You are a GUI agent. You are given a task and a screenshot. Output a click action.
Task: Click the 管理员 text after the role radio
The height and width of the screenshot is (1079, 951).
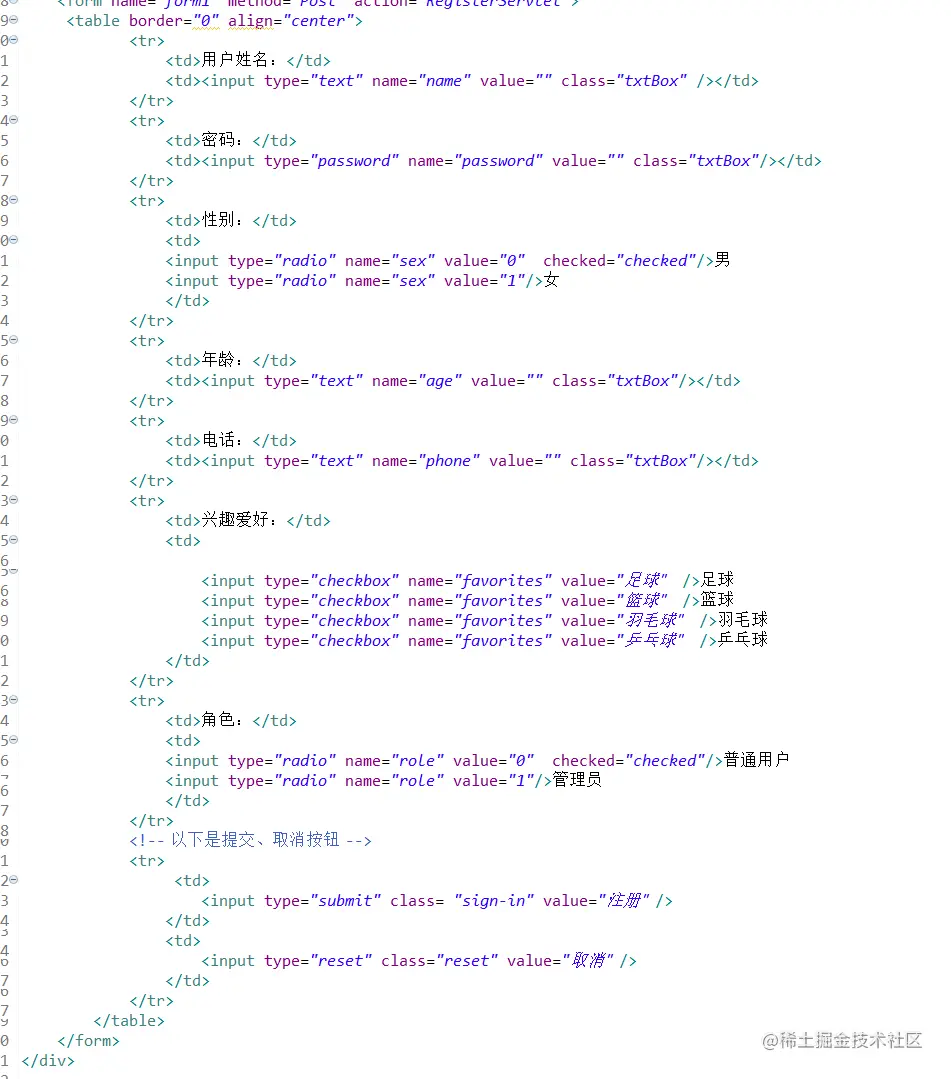click(577, 780)
